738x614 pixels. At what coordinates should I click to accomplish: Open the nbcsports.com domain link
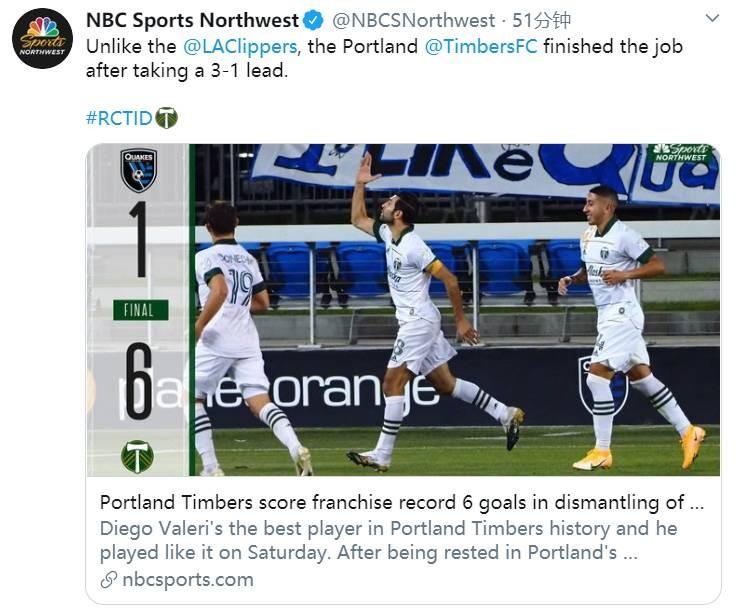(x=187, y=579)
